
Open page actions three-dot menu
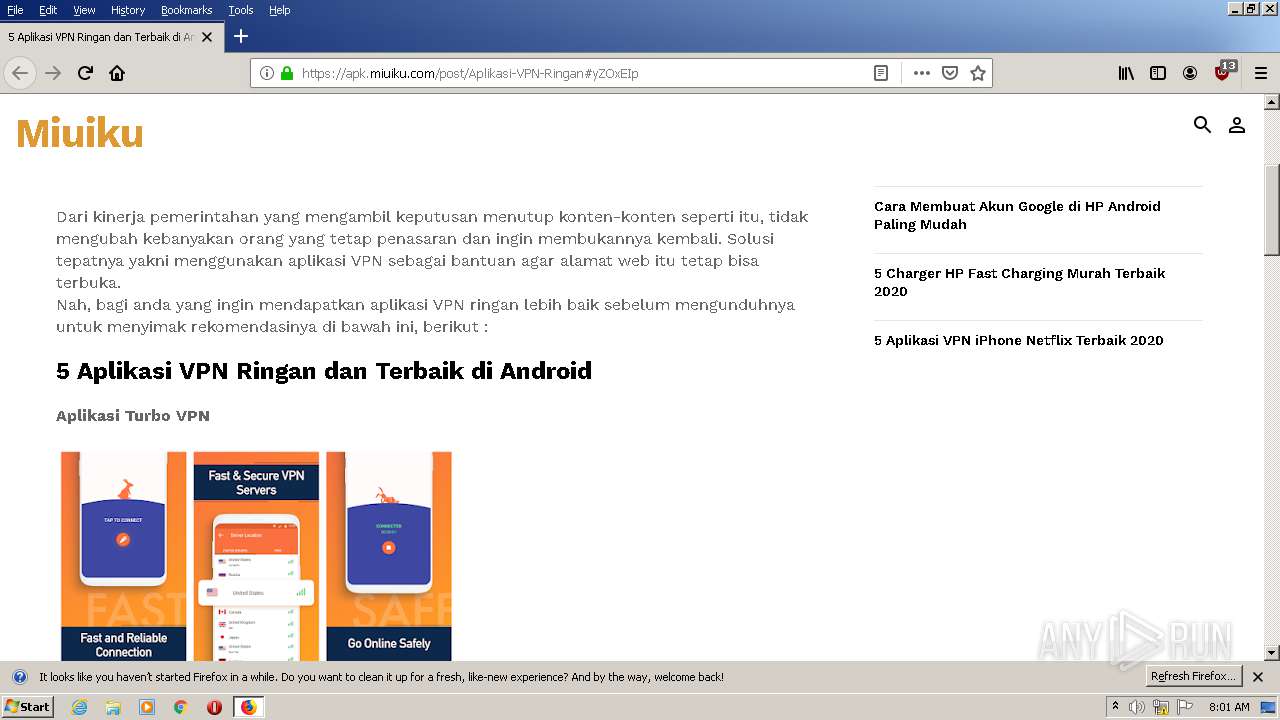pos(922,73)
